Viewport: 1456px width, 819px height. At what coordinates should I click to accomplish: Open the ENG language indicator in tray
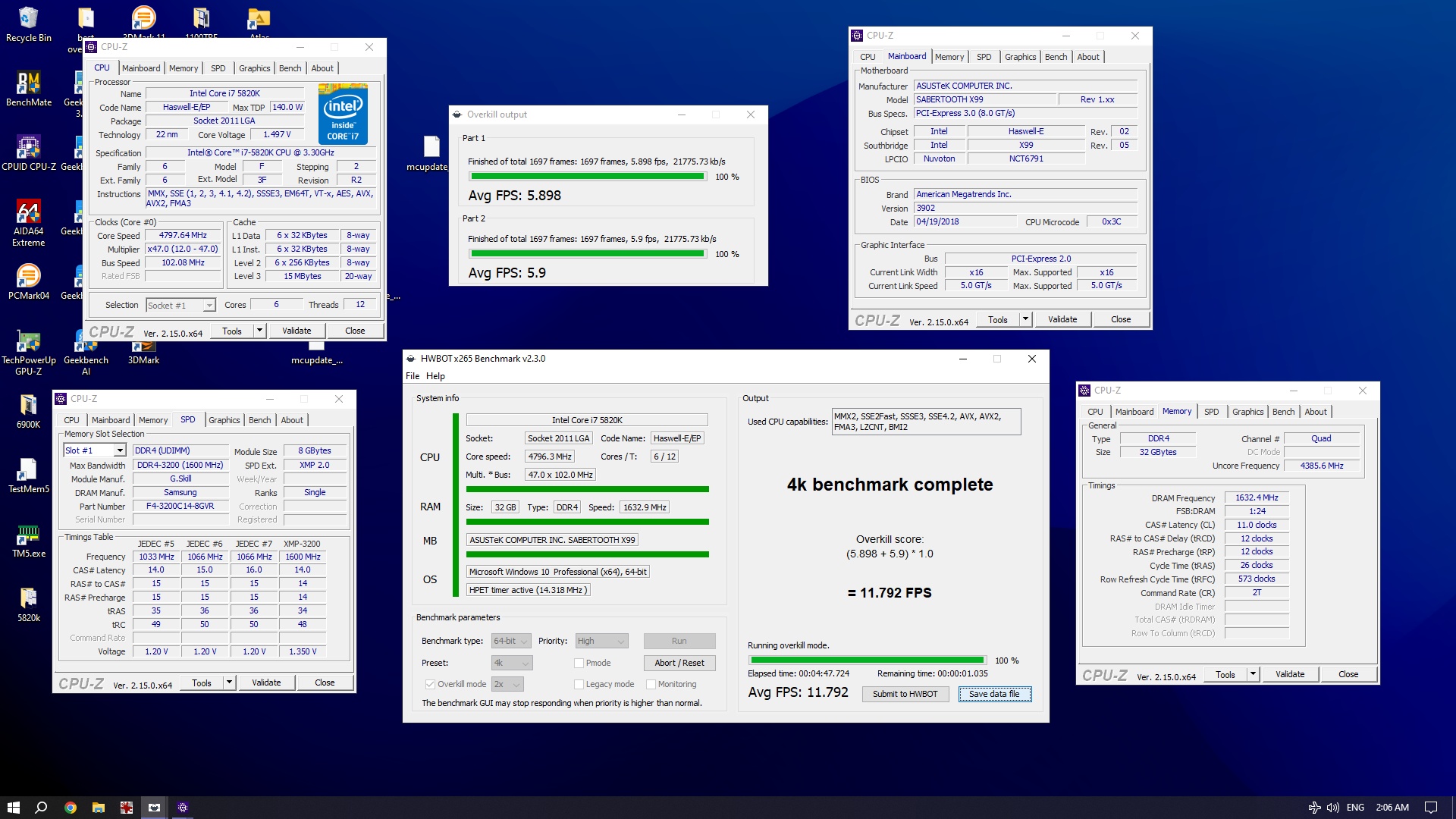pyautogui.click(x=1355, y=807)
